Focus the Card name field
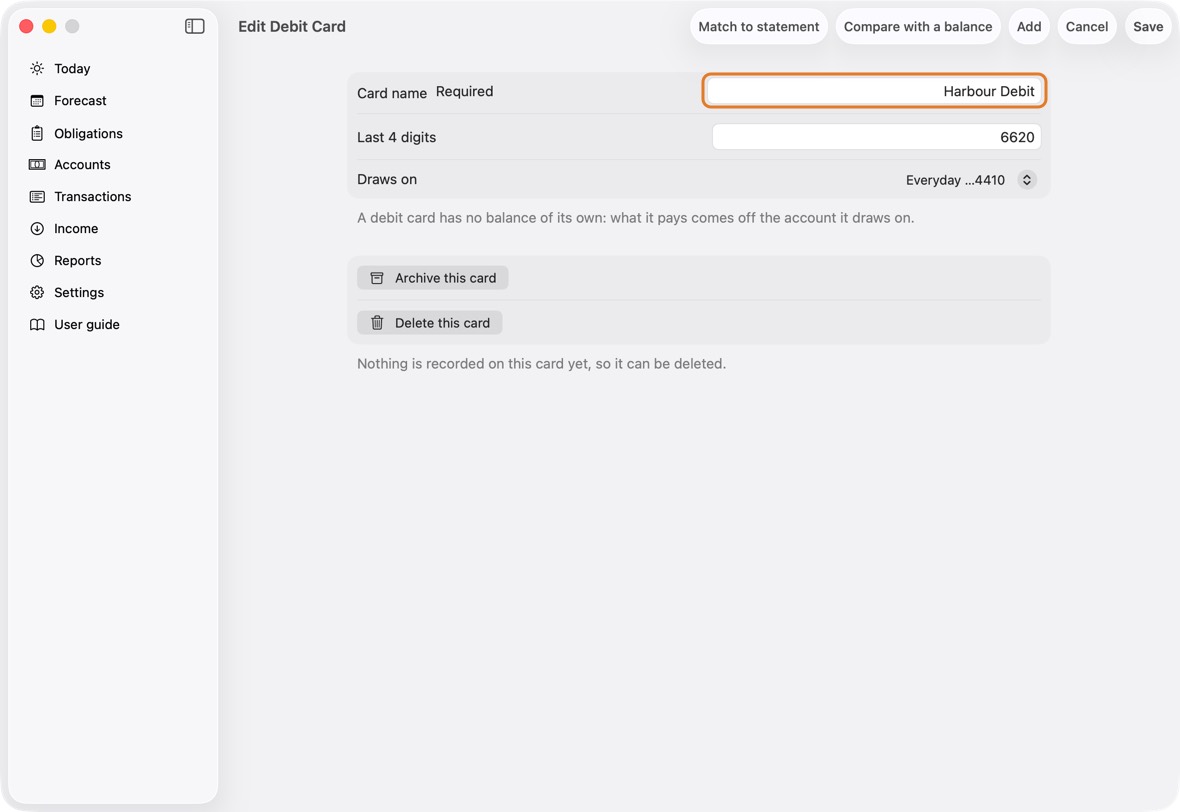 [874, 91]
